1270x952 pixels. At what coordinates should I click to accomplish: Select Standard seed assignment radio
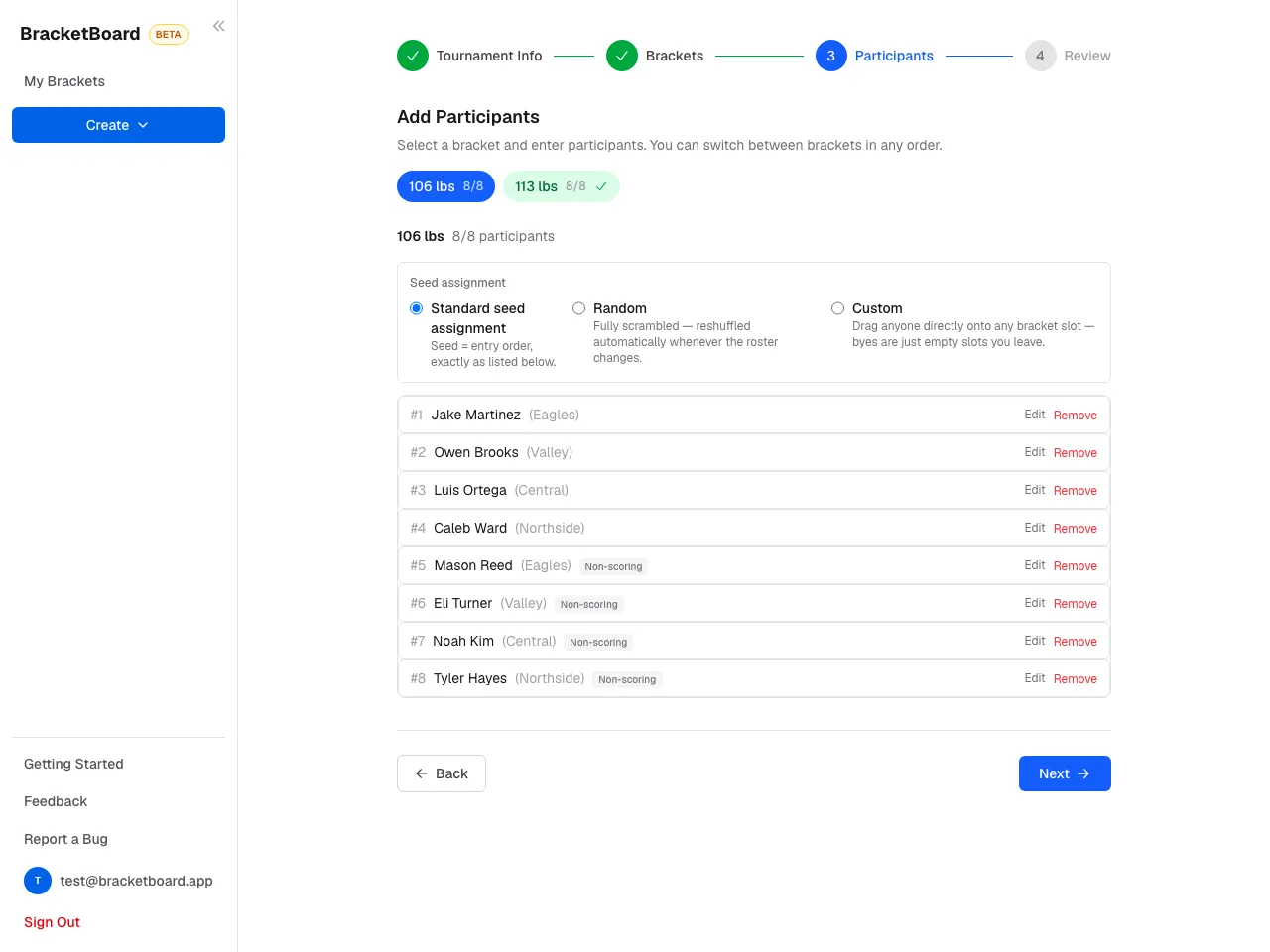[417, 308]
